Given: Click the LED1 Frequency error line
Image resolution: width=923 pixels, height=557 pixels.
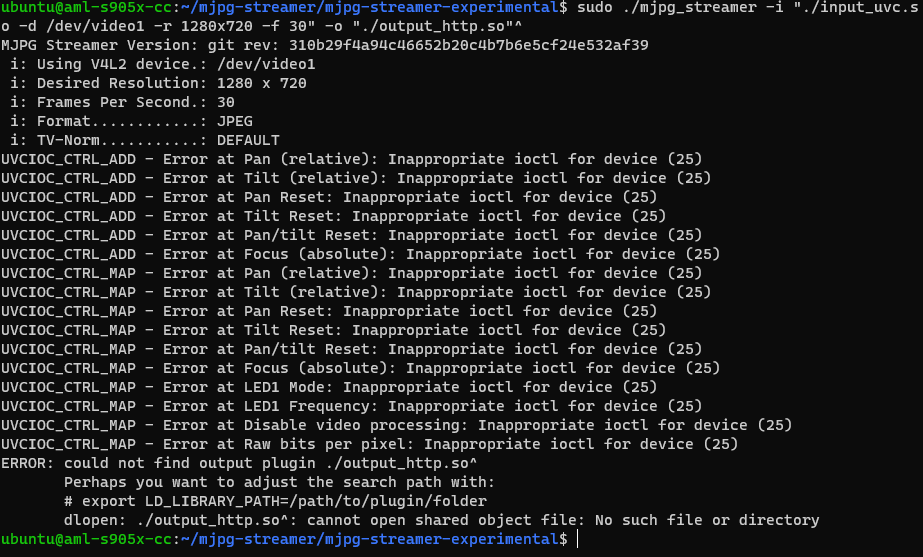Looking at the screenshot, I should (x=351, y=406).
